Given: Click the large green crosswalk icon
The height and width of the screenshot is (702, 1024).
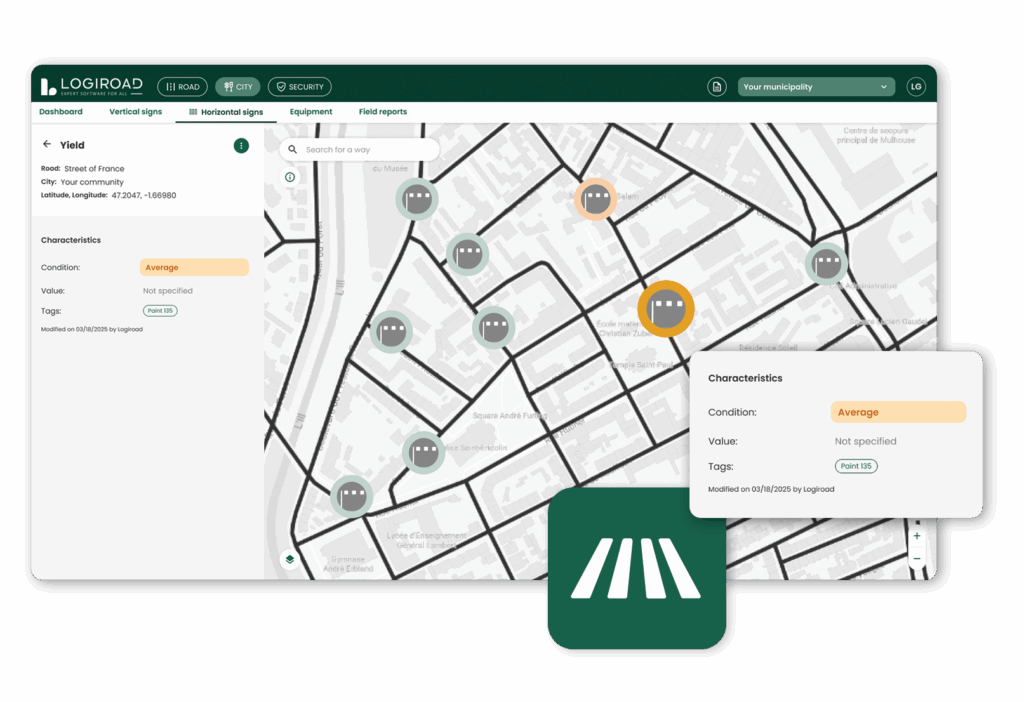Looking at the screenshot, I should coord(636,568).
